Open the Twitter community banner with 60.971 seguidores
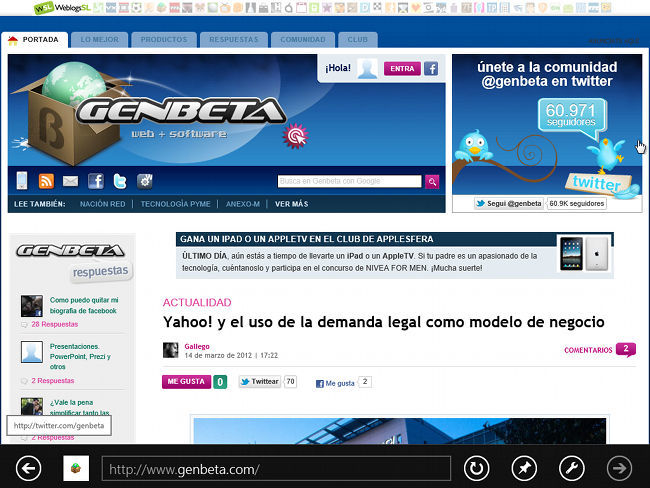This screenshot has height=488, width=650. [547, 124]
